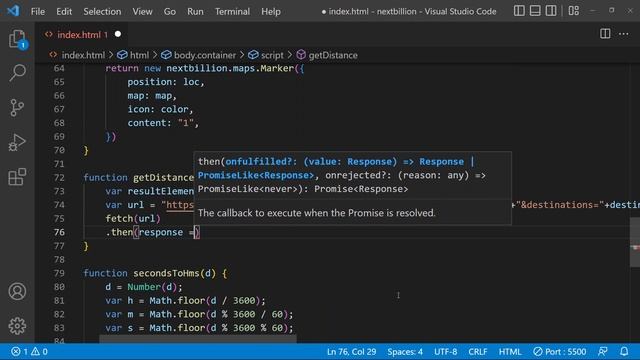Open the Help menu
This screenshot has height=360, width=640.
coord(271,11)
